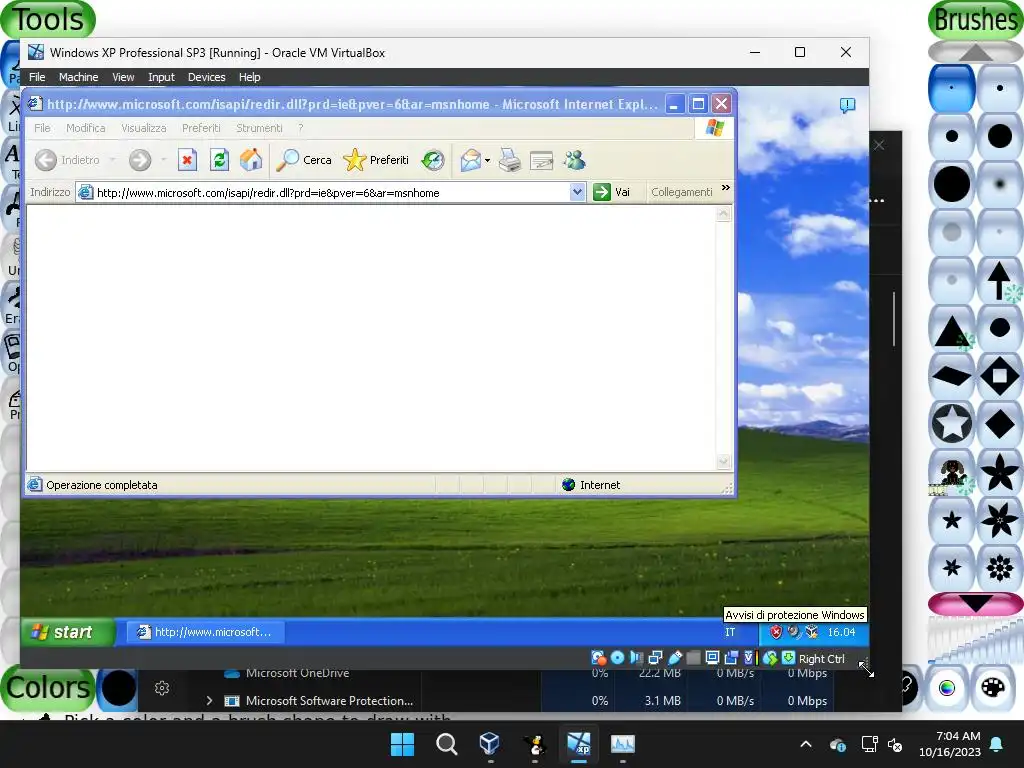Click the Forward arrow button in Internet Explorer
The width and height of the screenshot is (1024, 768).
140,160
